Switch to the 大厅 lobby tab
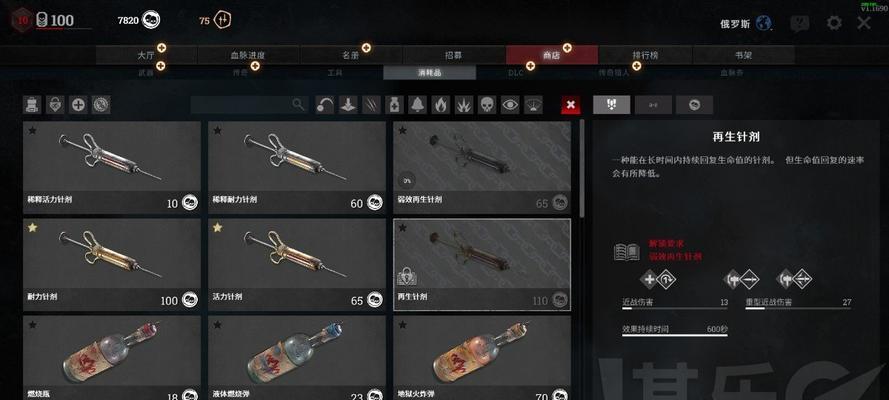The height and width of the screenshot is (400, 889). click(146, 55)
